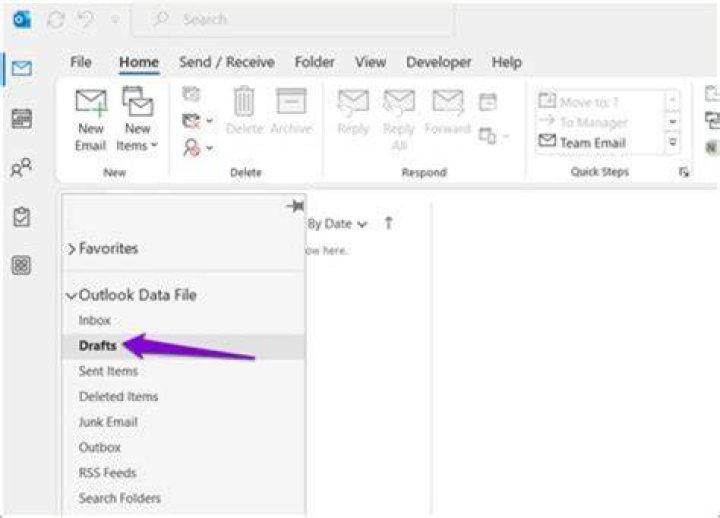Screen dimensions: 720x518
Task: Expand the Quick Steps gallery
Action: coord(673,143)
